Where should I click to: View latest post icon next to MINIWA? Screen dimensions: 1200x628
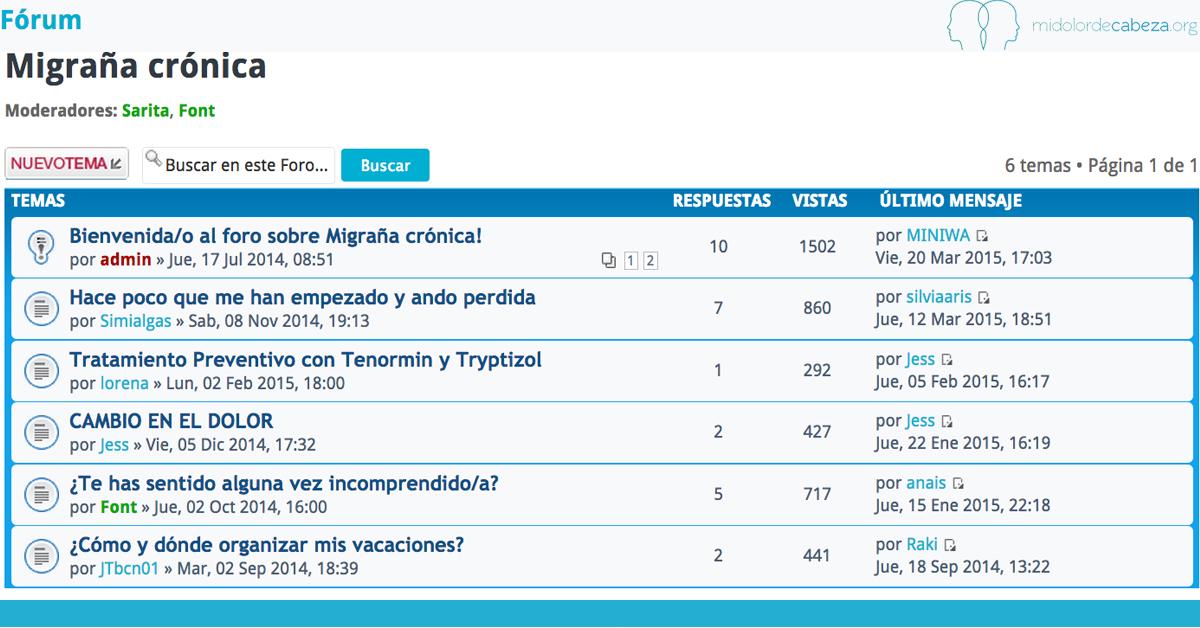tap(983, 236)
